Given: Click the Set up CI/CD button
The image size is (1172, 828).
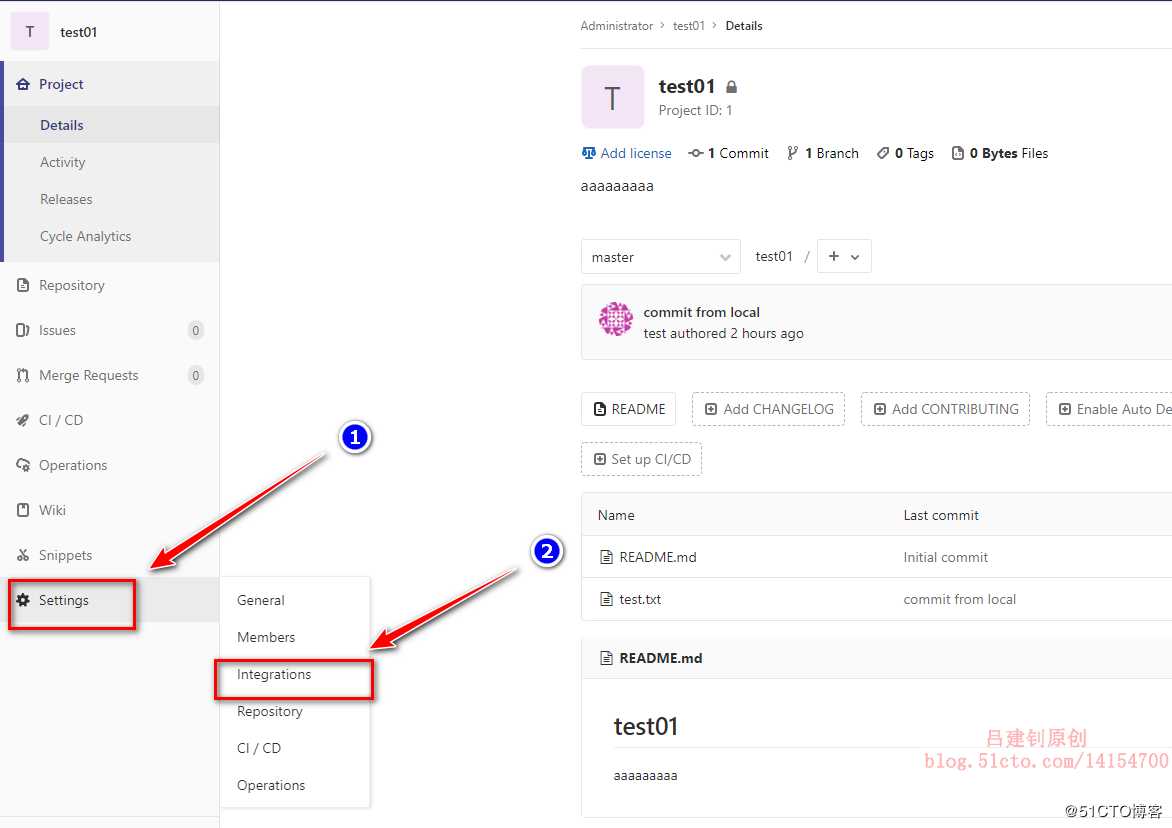Looking at the screenshot, I should tap(641, 459).
